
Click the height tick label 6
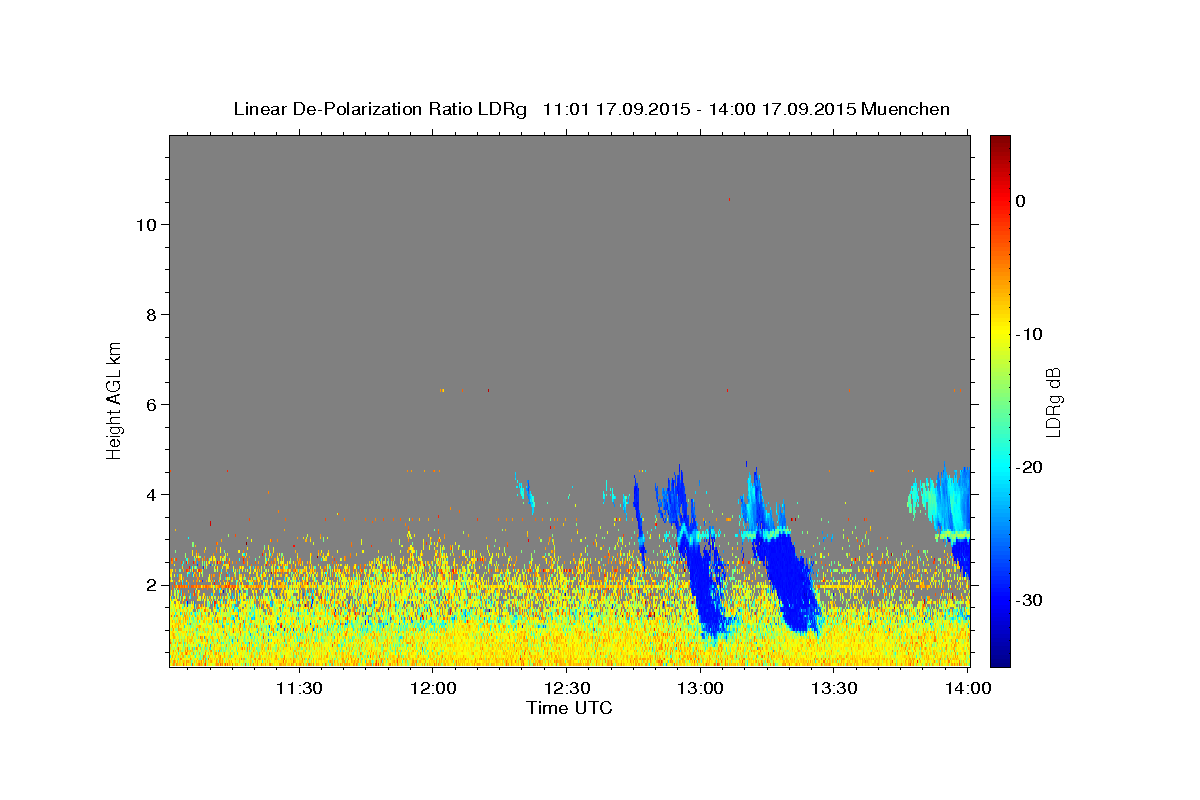point(150,404)
